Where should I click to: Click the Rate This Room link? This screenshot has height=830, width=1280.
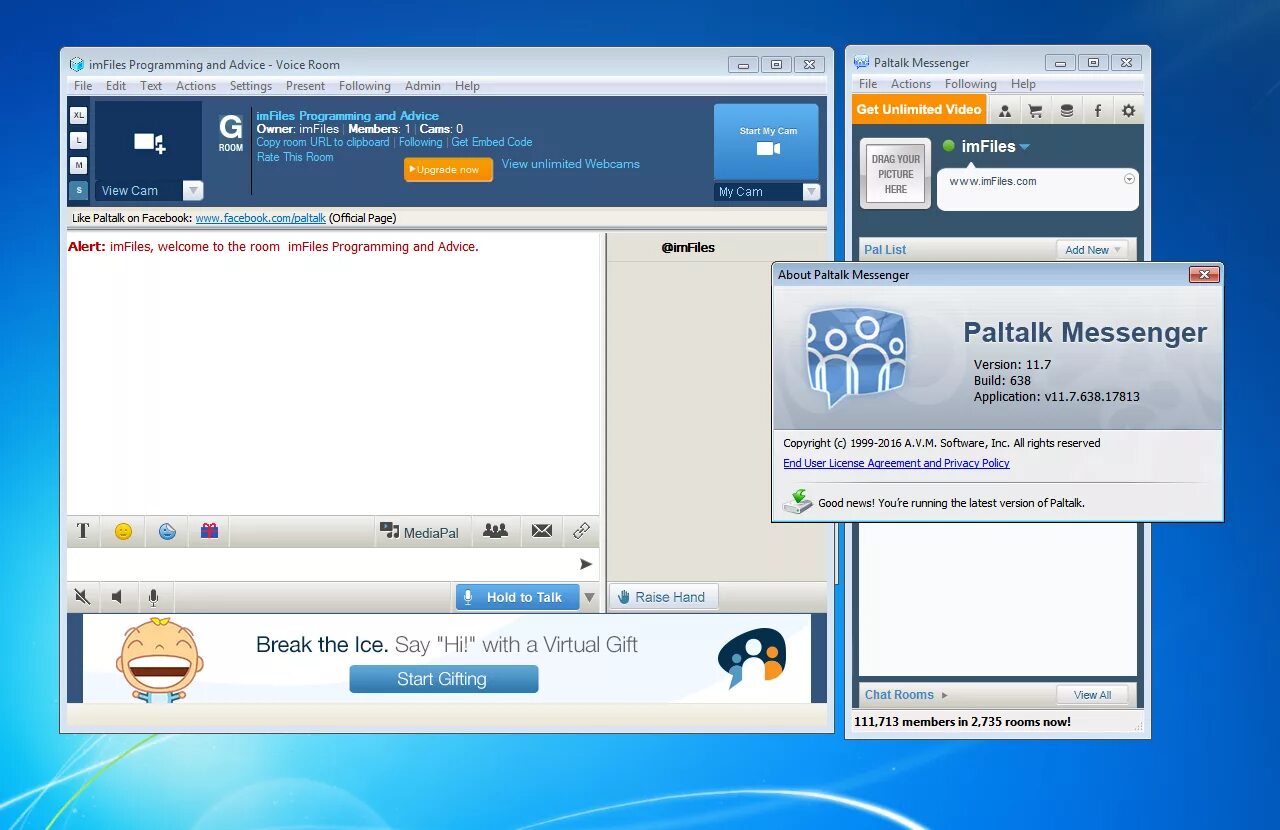[295, 157]
